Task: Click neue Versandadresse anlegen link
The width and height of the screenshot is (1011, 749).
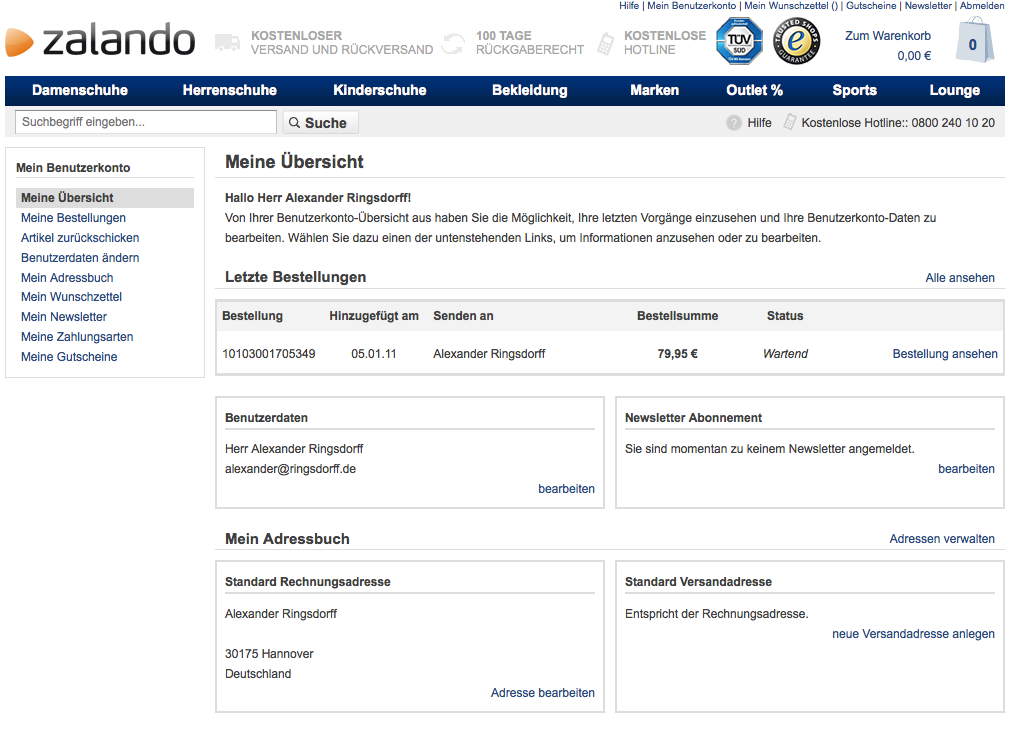Action: [912, 634]
